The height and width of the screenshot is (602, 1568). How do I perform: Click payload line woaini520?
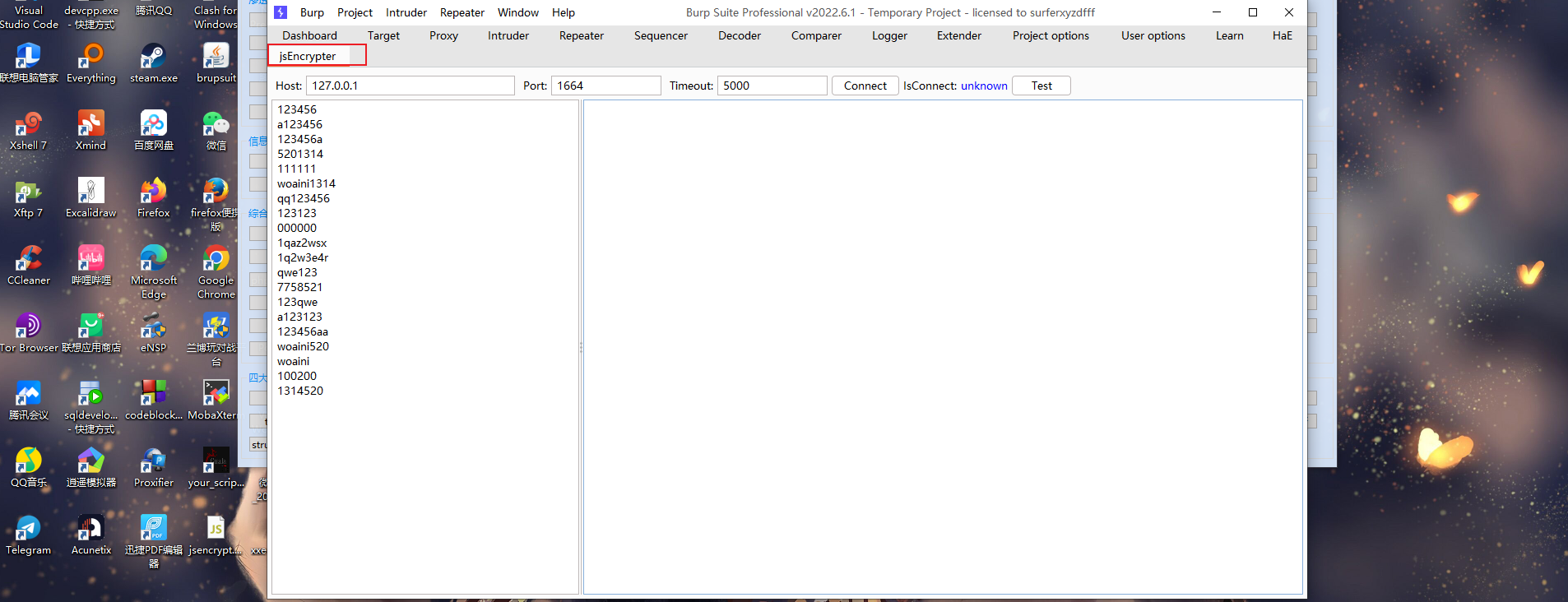[x=303, y=346]
